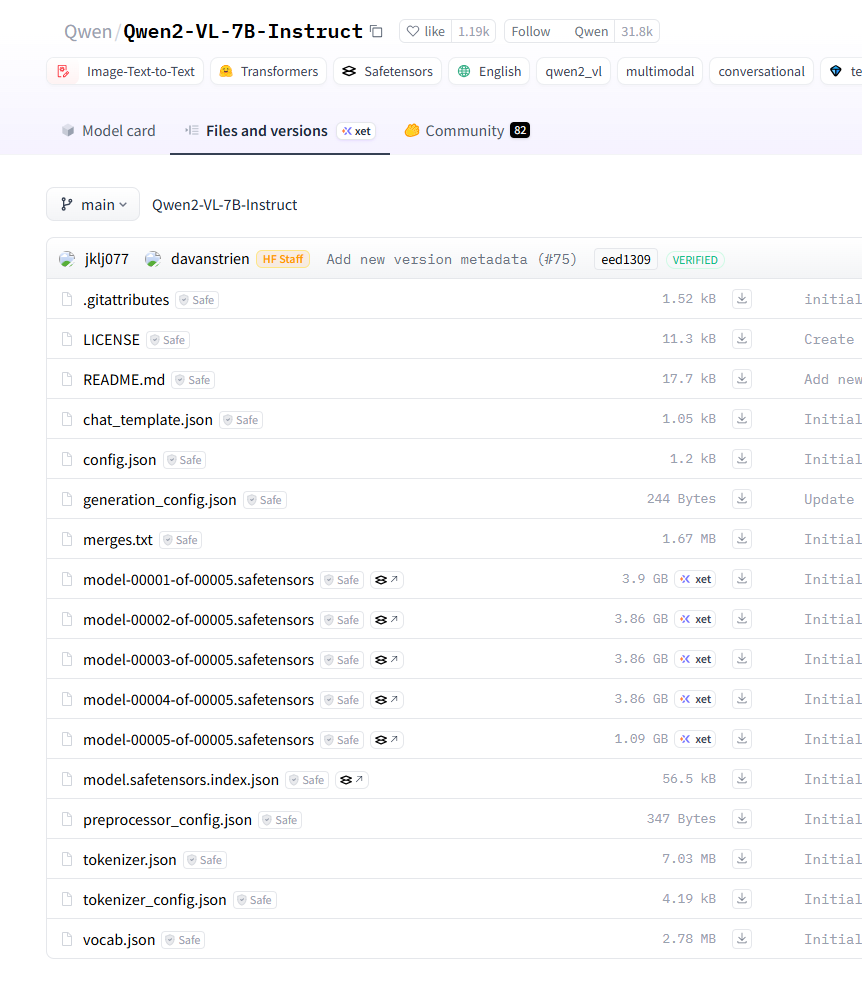Switch to the Model card tab

pos(109,131)
